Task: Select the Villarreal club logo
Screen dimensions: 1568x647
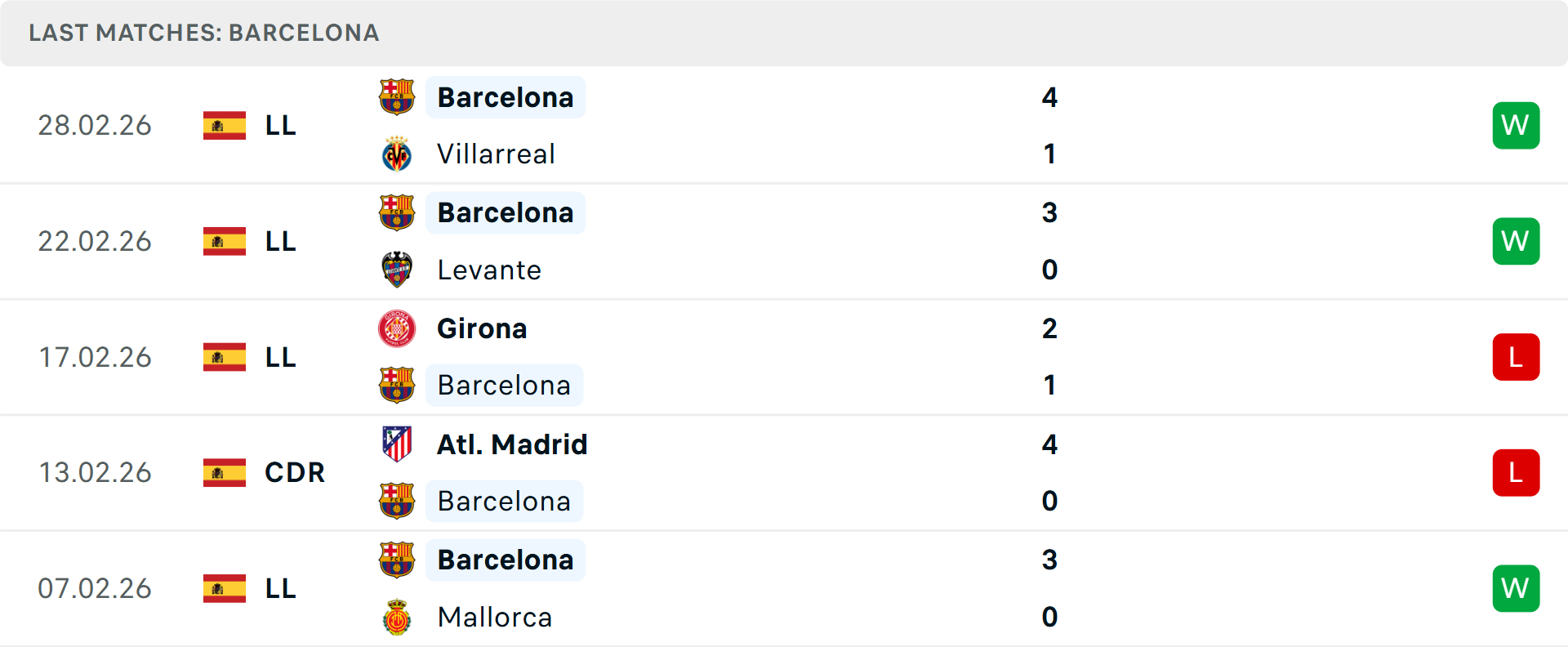Action: point(397,154)
